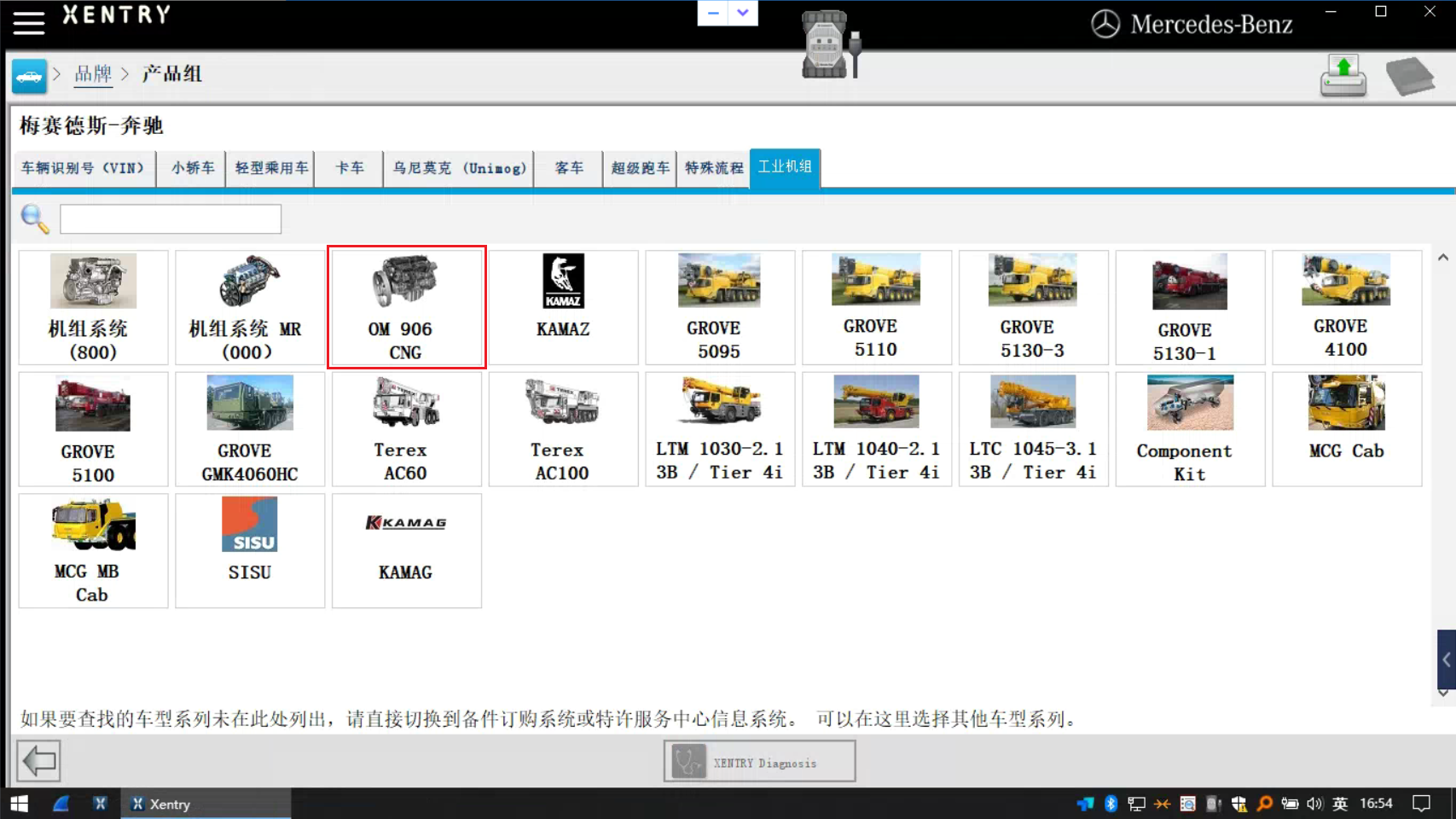Select LTM 1030-2.1 3B tile
1456x819 pixels.
point(720,429)
